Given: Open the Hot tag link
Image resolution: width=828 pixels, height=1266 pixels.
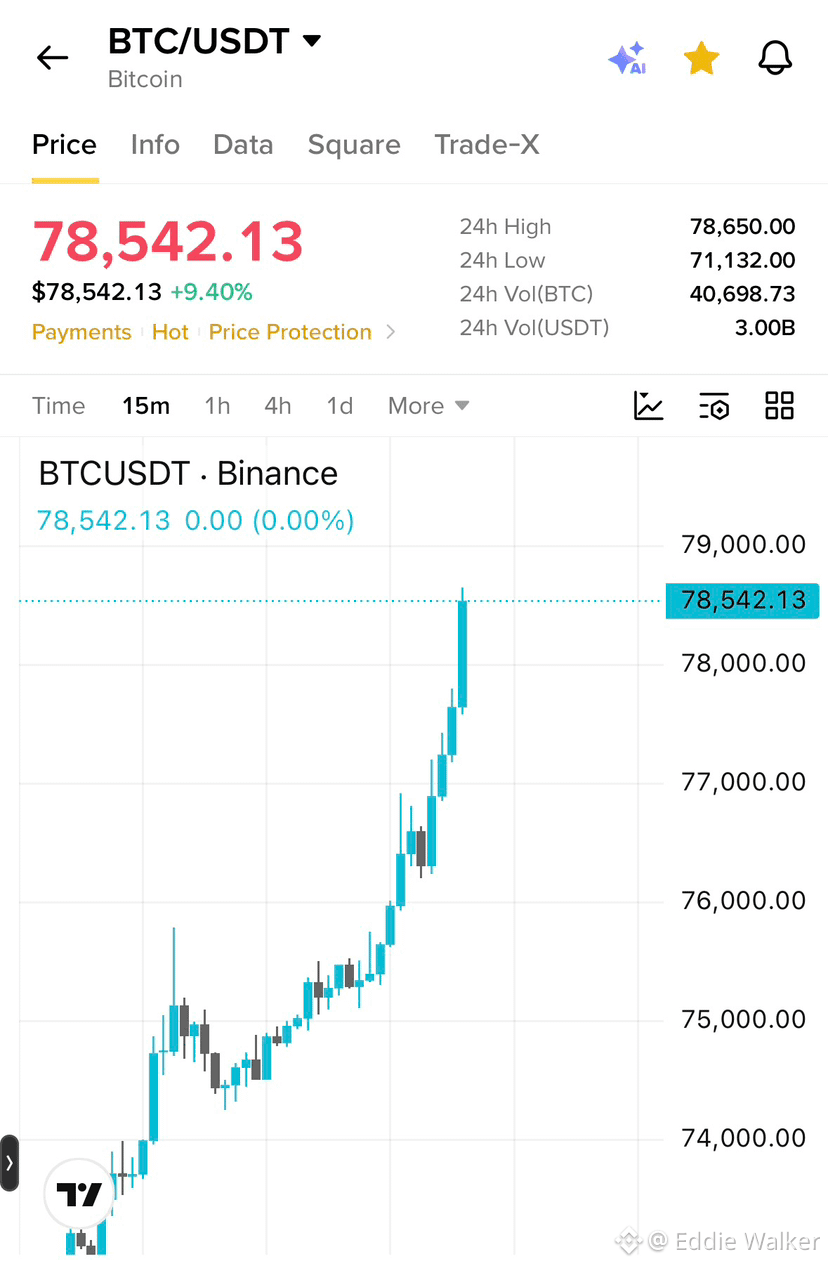Looking at the screenshot, I should pyautogui.click(x=170, y=332).
